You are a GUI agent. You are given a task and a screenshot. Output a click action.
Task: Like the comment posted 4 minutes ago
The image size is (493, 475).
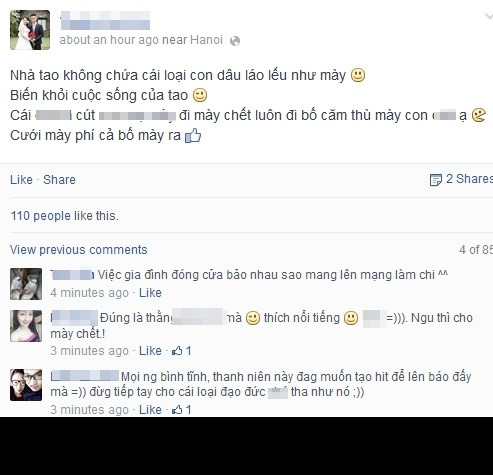pos(150,293)
